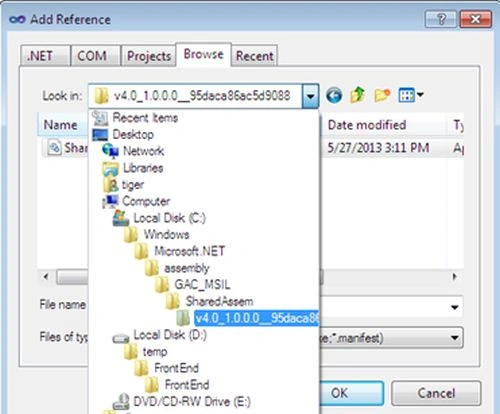
Task: Open the SharedAssem folder
Action: tap(219, 301)
